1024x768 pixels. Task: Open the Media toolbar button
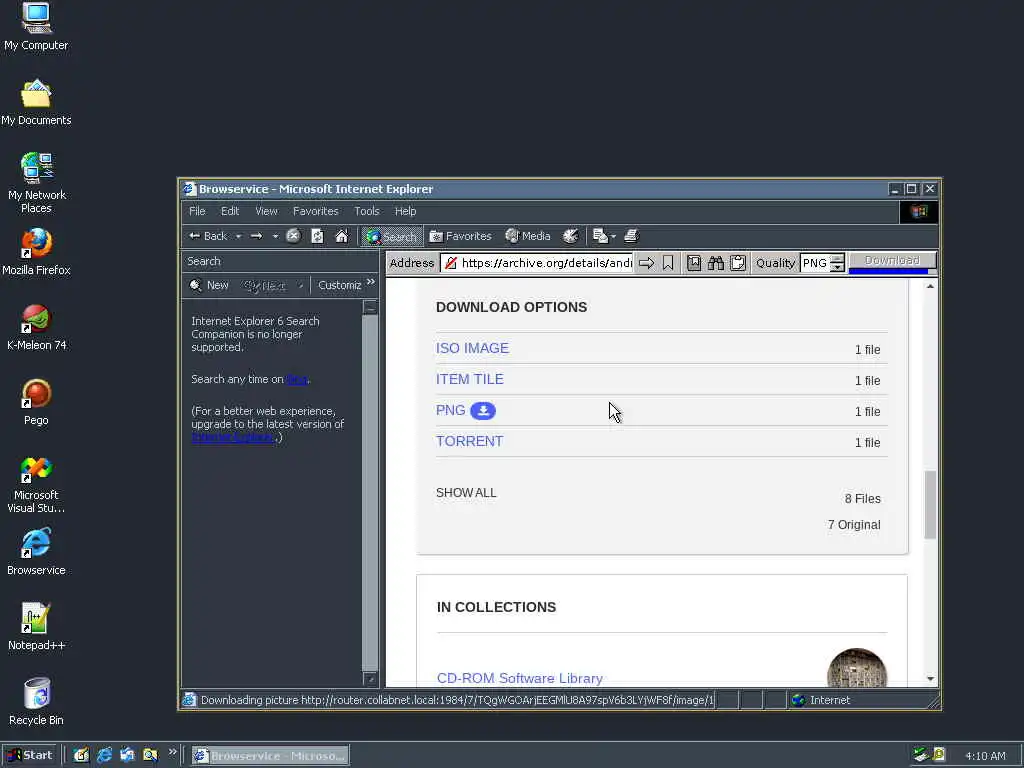[x=528, y=236]
